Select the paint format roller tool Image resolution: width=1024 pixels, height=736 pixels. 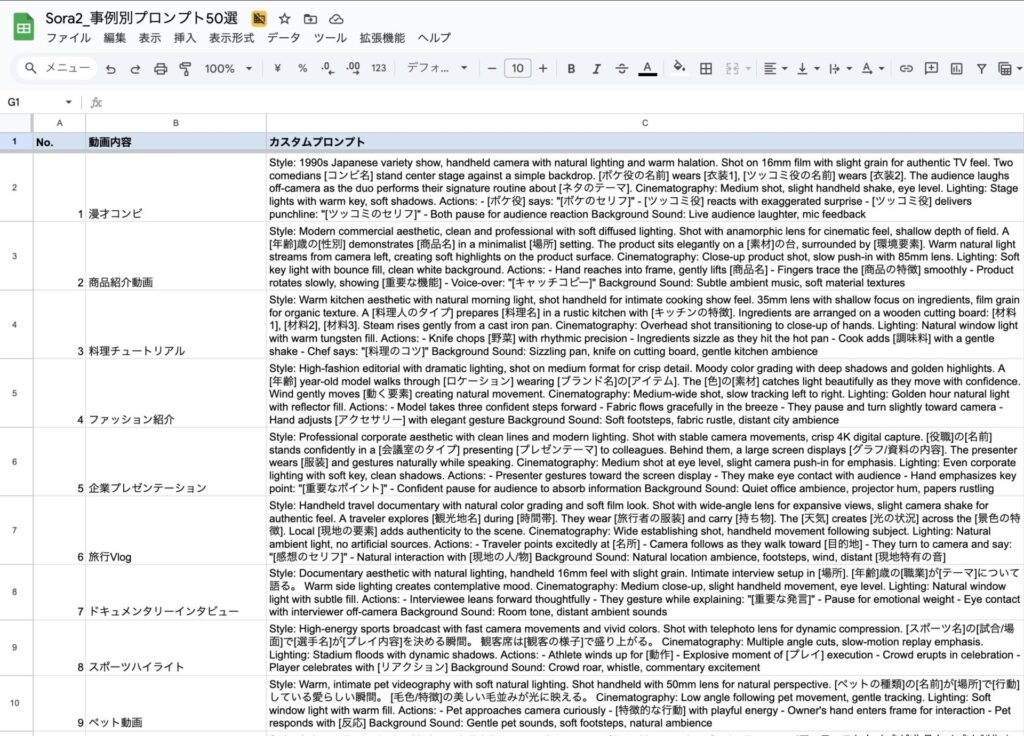coord(185,69)
